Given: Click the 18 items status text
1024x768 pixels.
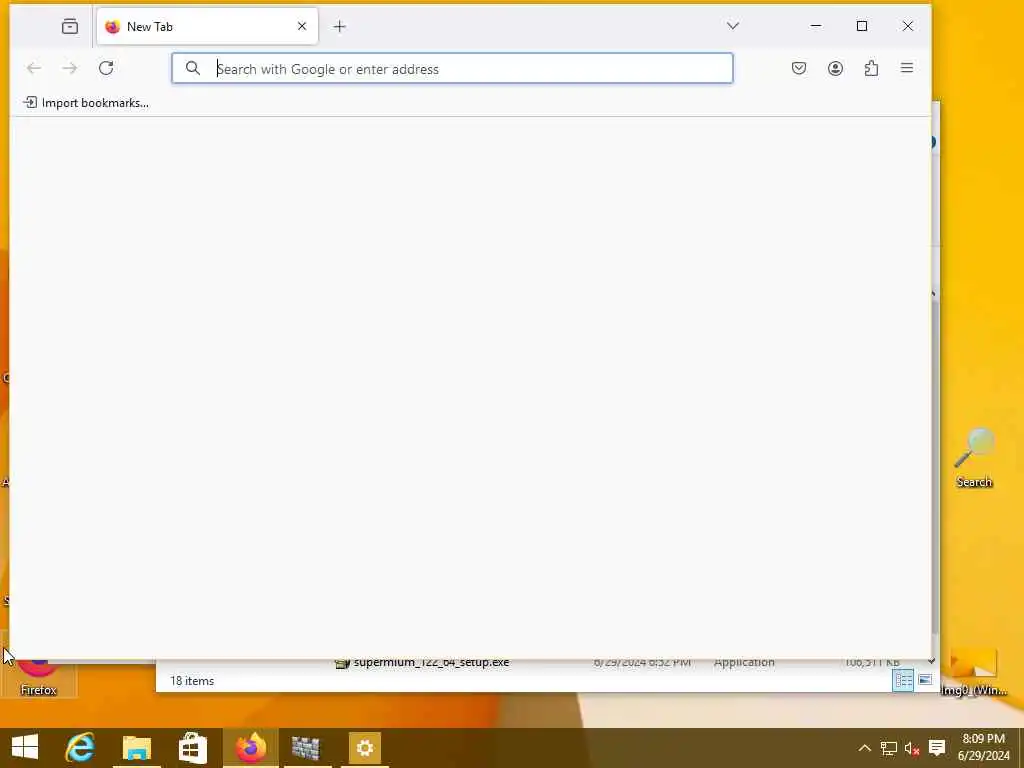Looking at the screenshot, I should 192,680.
